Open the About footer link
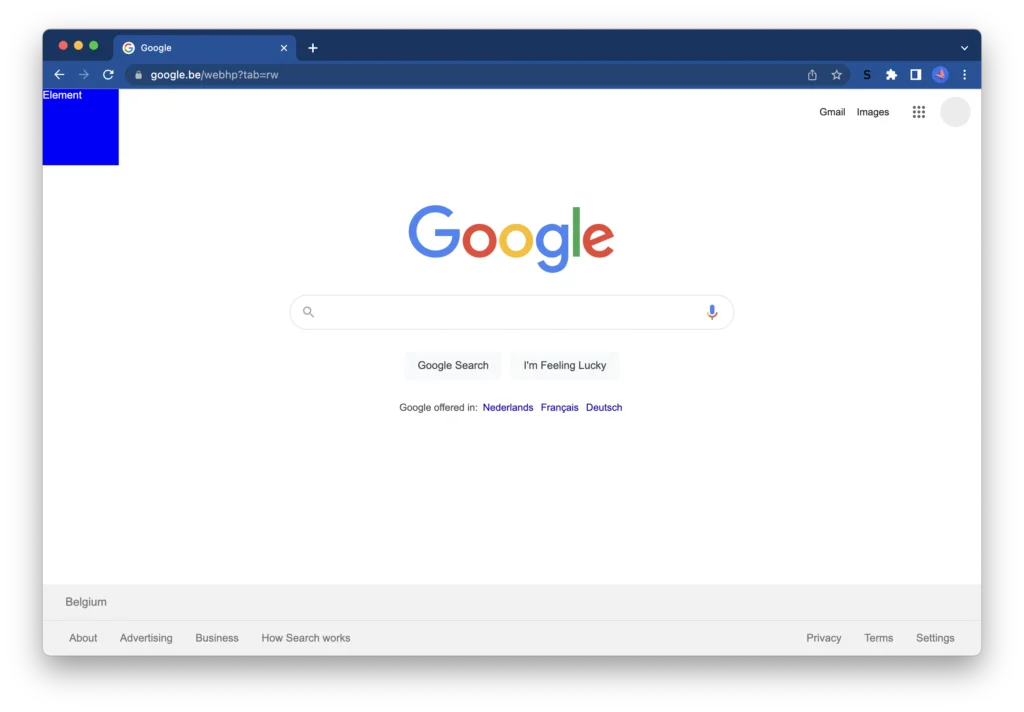Screen dimensions: 1024x712 tap(83, 638)
